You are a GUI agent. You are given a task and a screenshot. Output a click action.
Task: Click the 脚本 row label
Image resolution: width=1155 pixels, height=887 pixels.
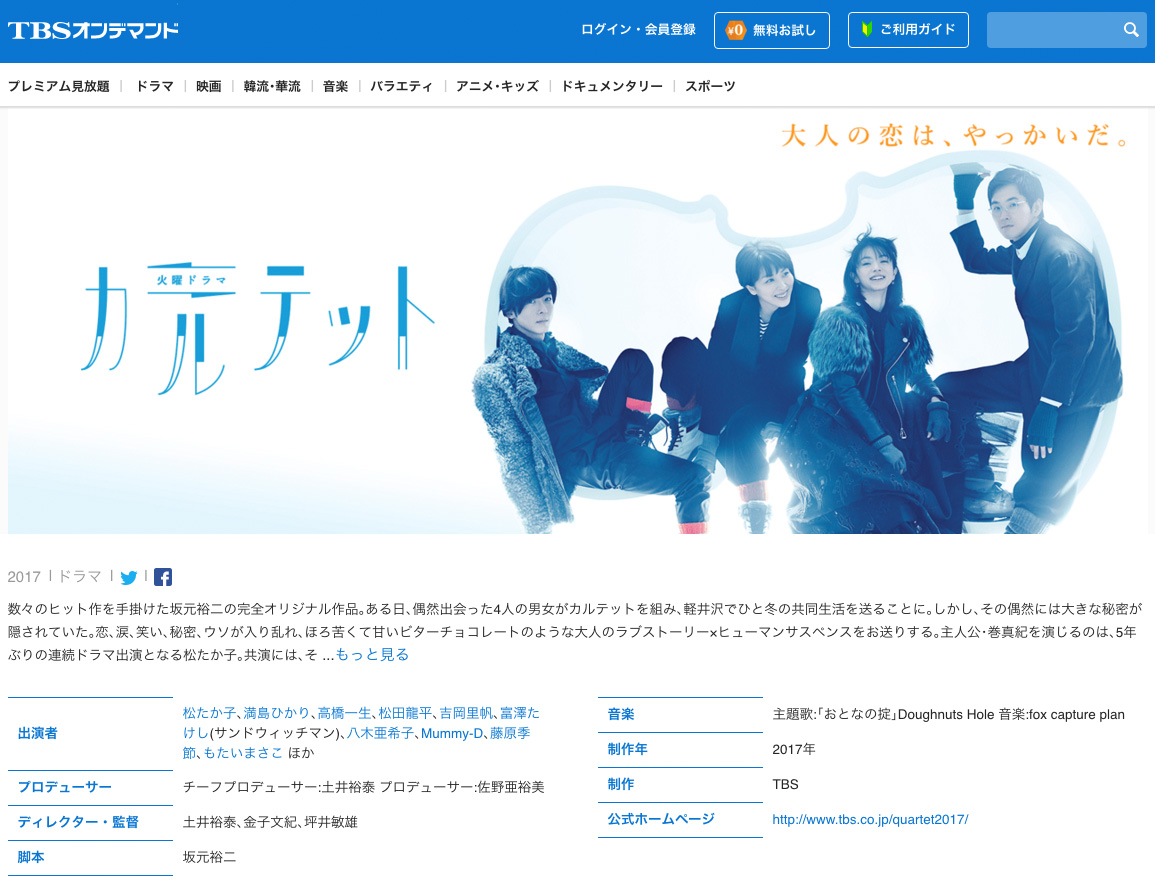[x=31, y=857]
